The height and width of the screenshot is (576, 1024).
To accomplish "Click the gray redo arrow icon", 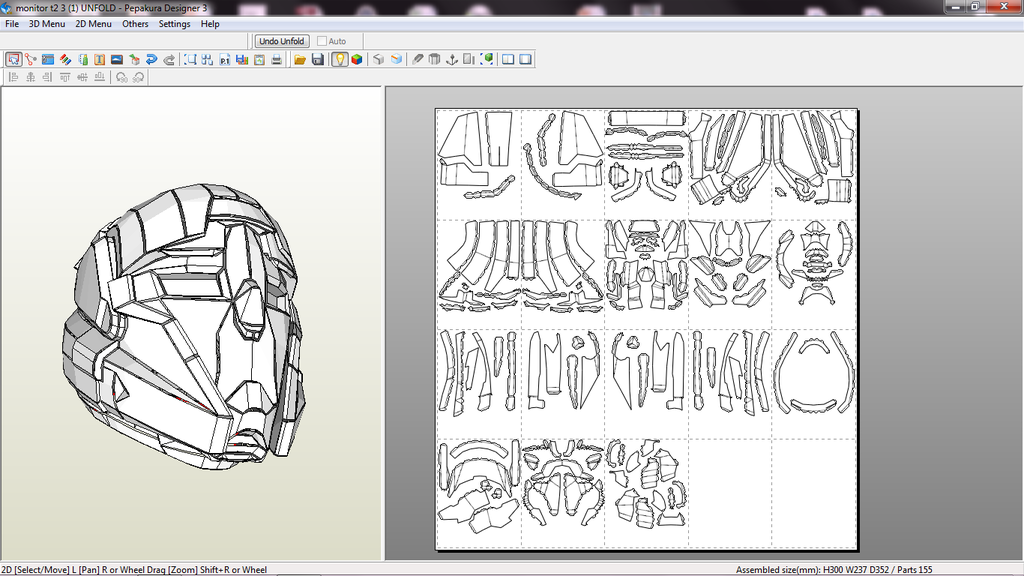I will 169,60.
